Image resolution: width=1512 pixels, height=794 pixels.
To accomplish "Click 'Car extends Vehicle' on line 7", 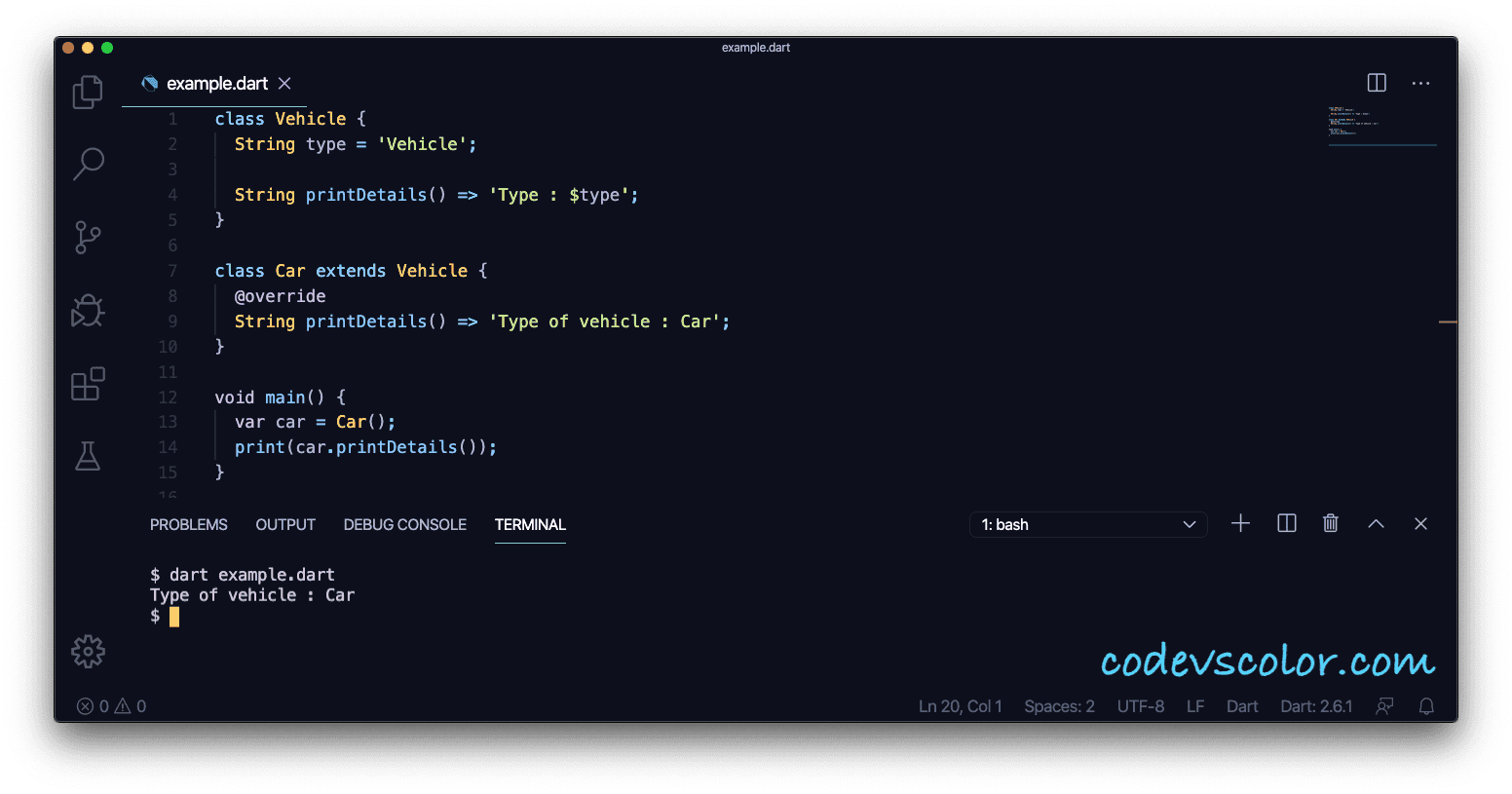I will point(371,271).
